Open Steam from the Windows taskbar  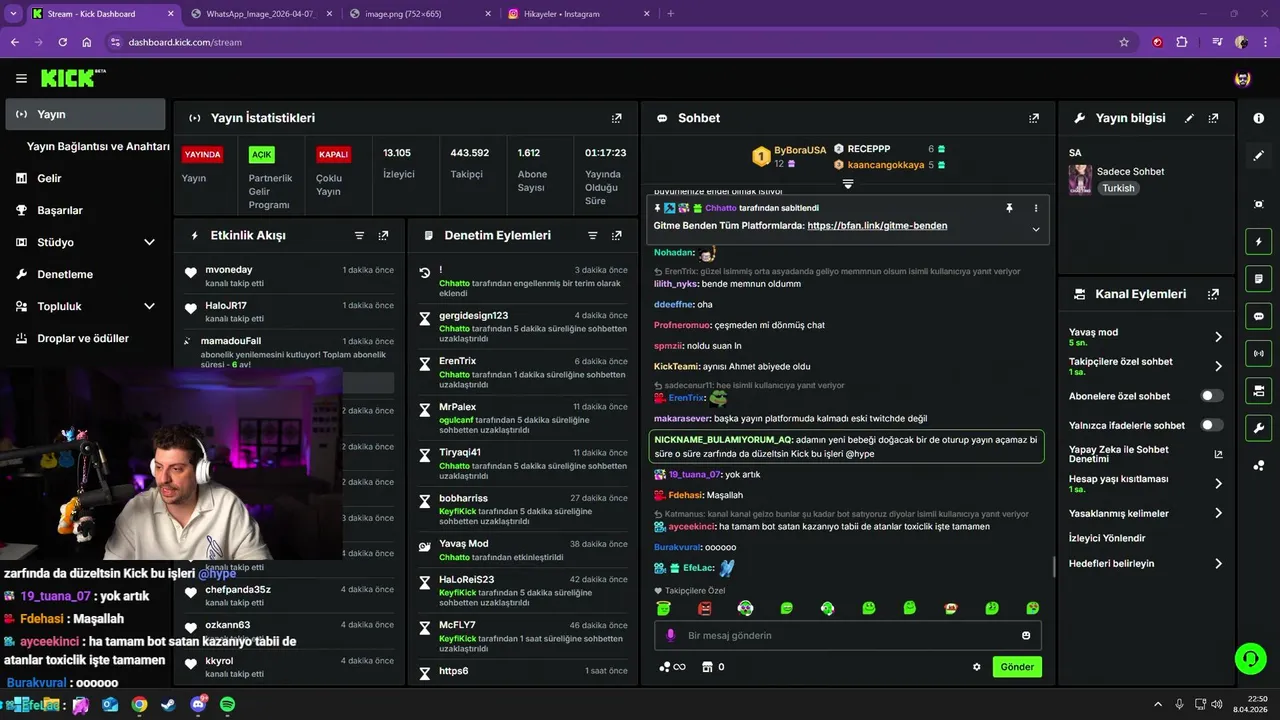point(168,705)
